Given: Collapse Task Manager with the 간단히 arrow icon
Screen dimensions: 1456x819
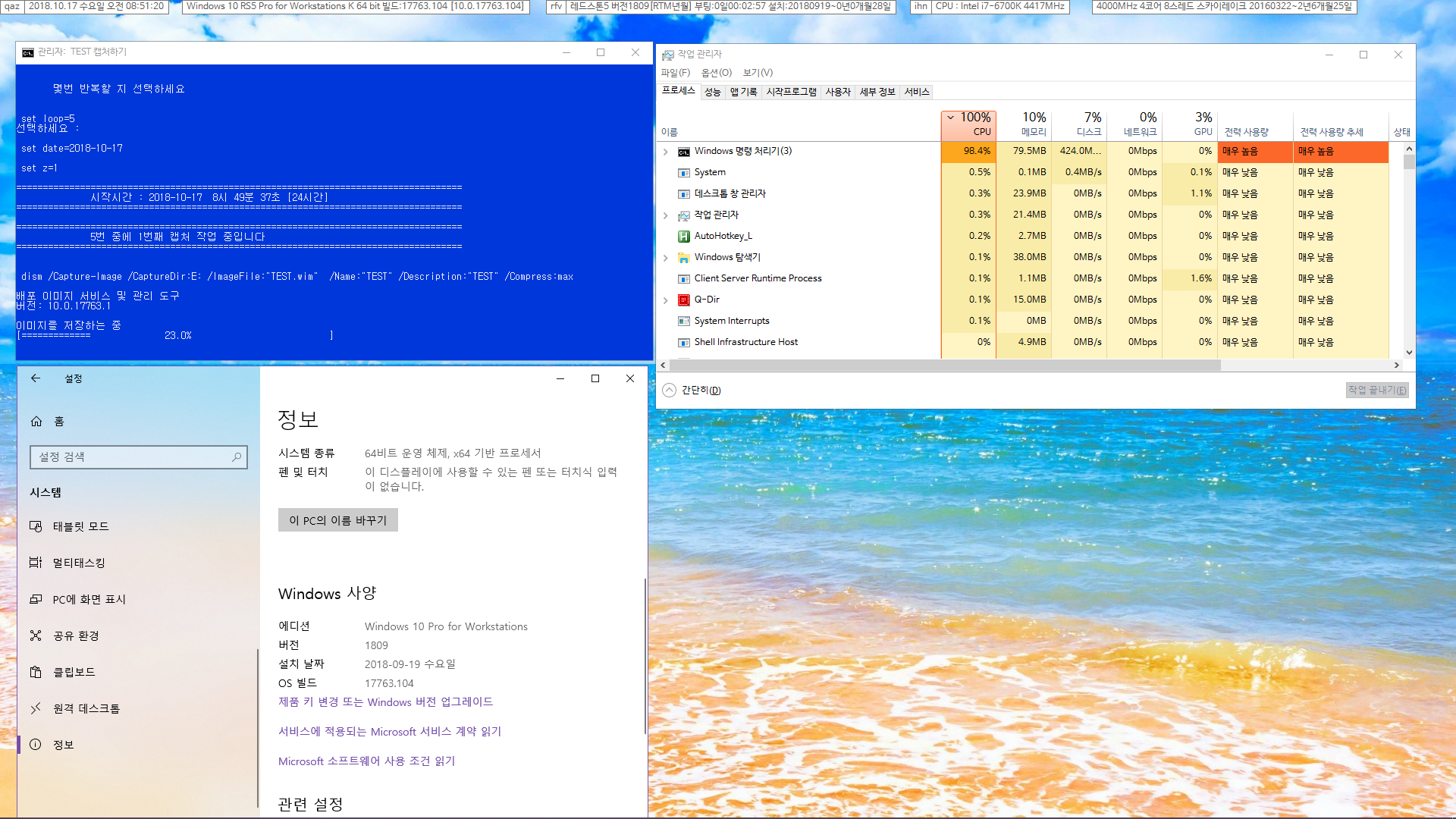Looking at the screenshot, I should tap(669, 391).
